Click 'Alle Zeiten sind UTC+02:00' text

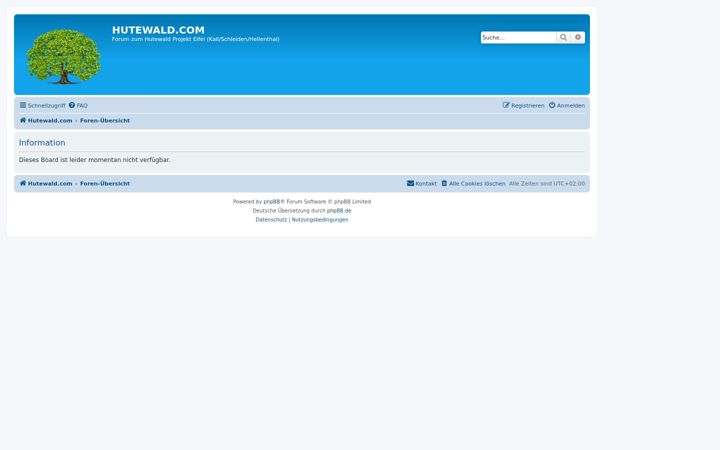[547, 184]
